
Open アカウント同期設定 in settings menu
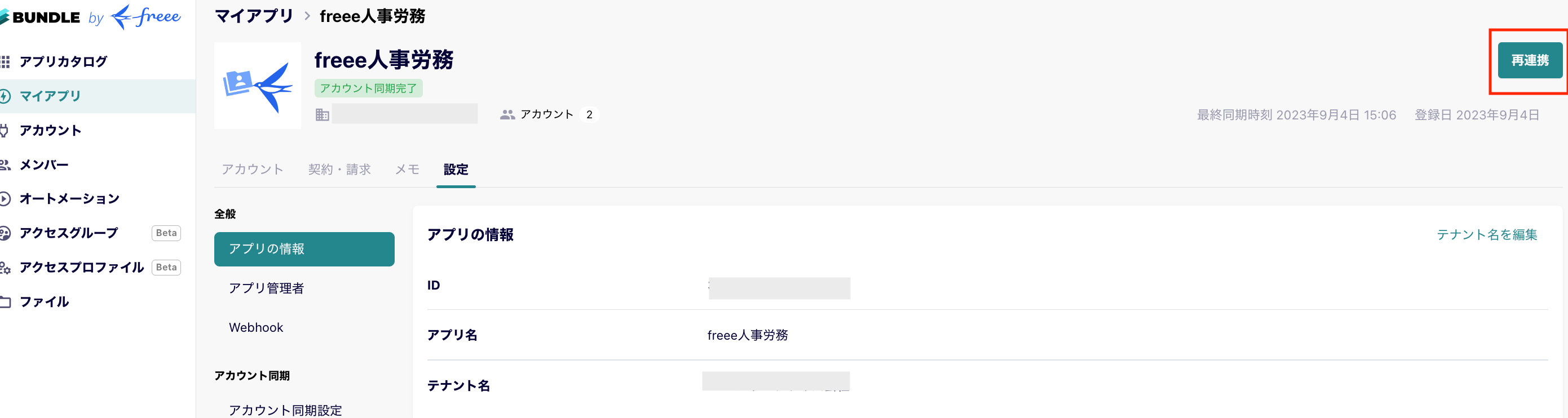[x=285, y=410]
